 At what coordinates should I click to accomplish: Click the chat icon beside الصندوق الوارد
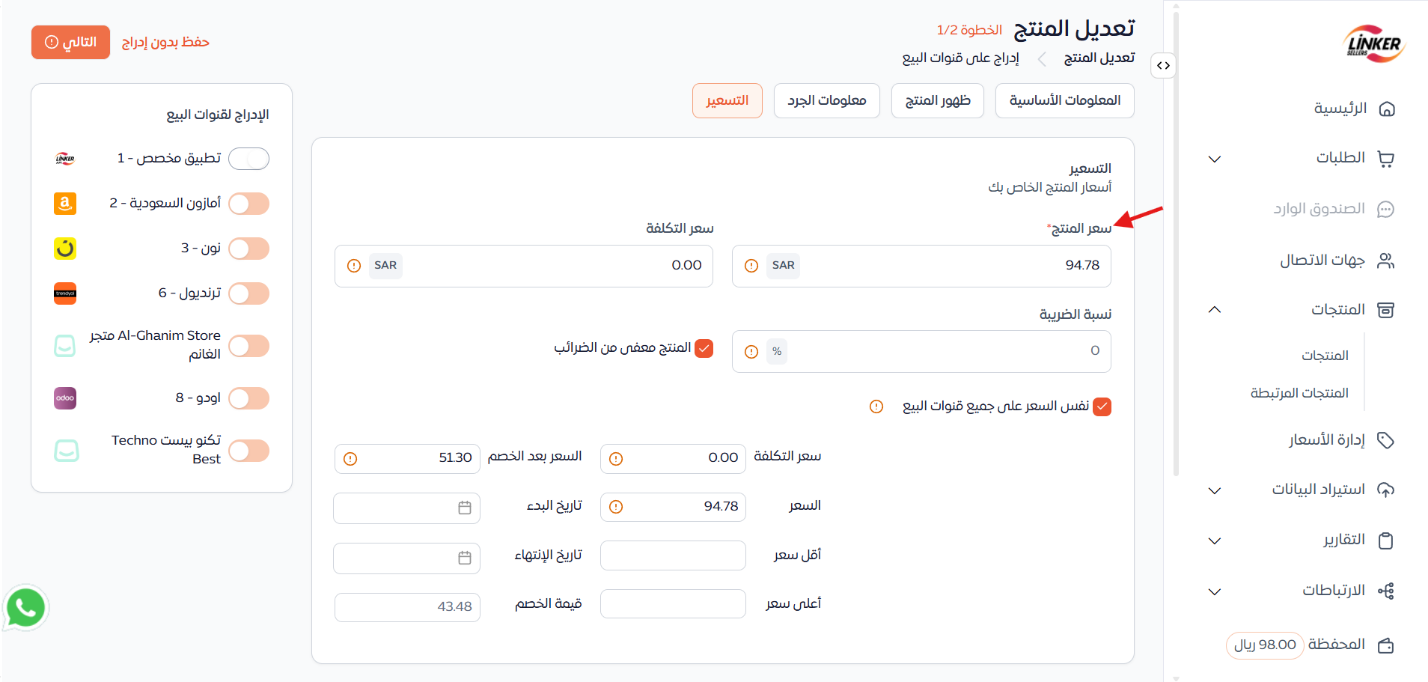pyautogui.click(x=1386, y=209)
